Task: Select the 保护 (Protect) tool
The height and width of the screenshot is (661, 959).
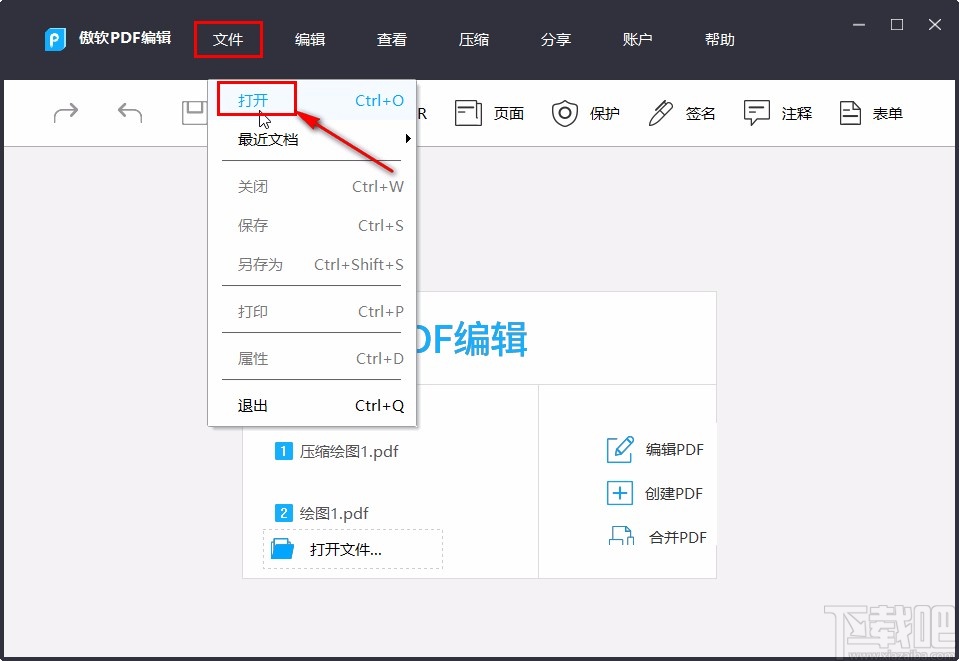Action: [x=586, y=113]
